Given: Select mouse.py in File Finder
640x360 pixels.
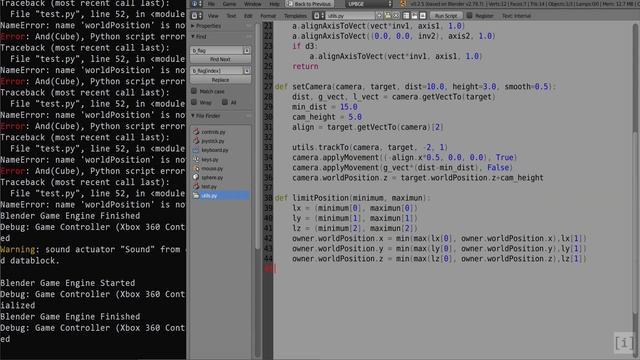Looking at the screenshot, I should [x=221, y=168].
